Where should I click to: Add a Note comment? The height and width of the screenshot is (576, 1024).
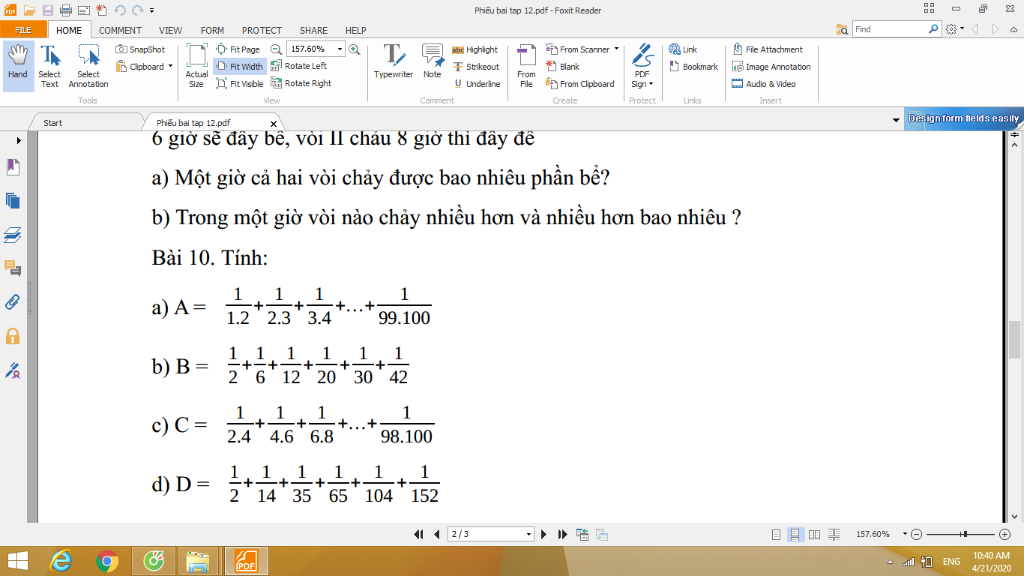[x=432, y=62]
